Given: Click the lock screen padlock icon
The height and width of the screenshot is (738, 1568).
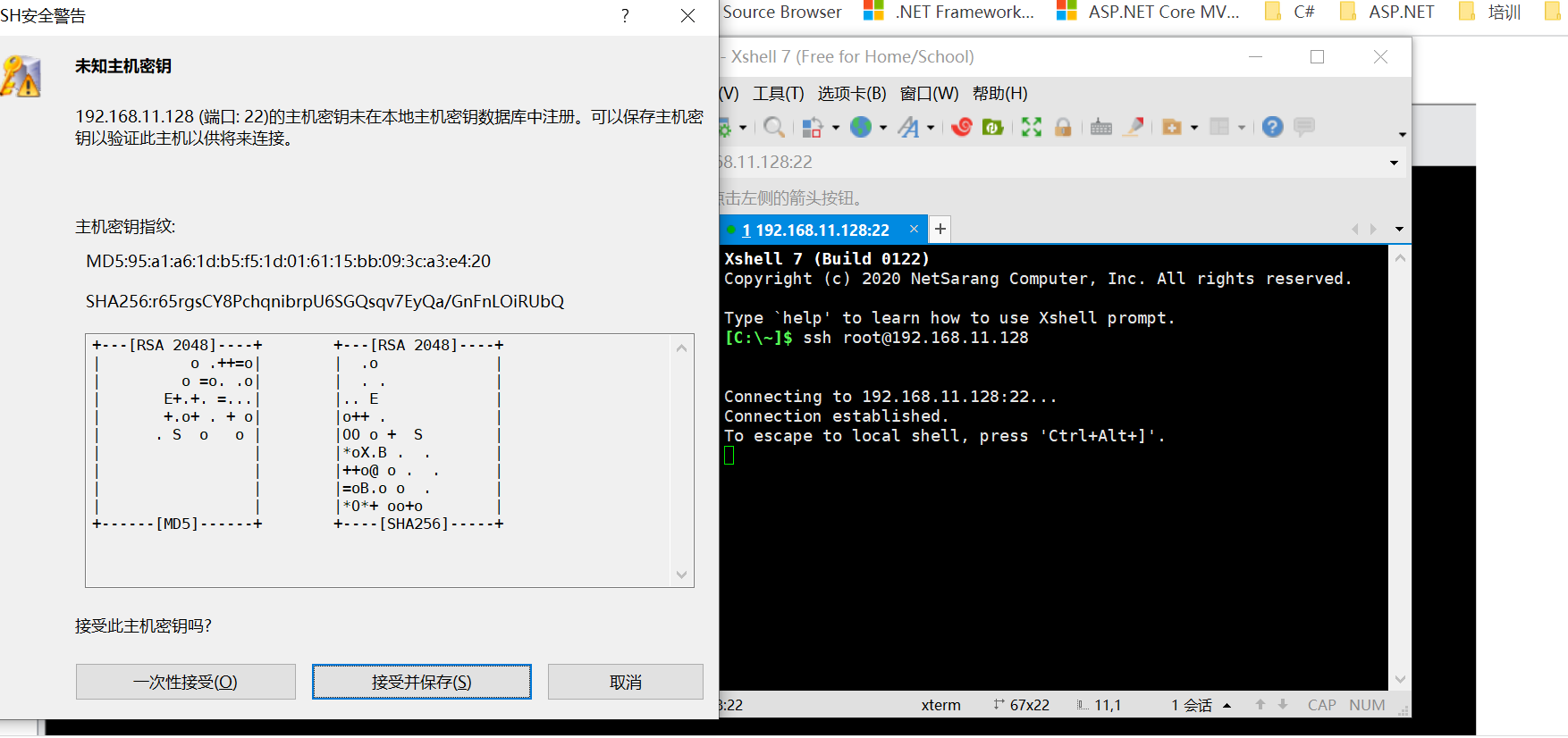Looking at the screenshot, I should [1063, 127].
